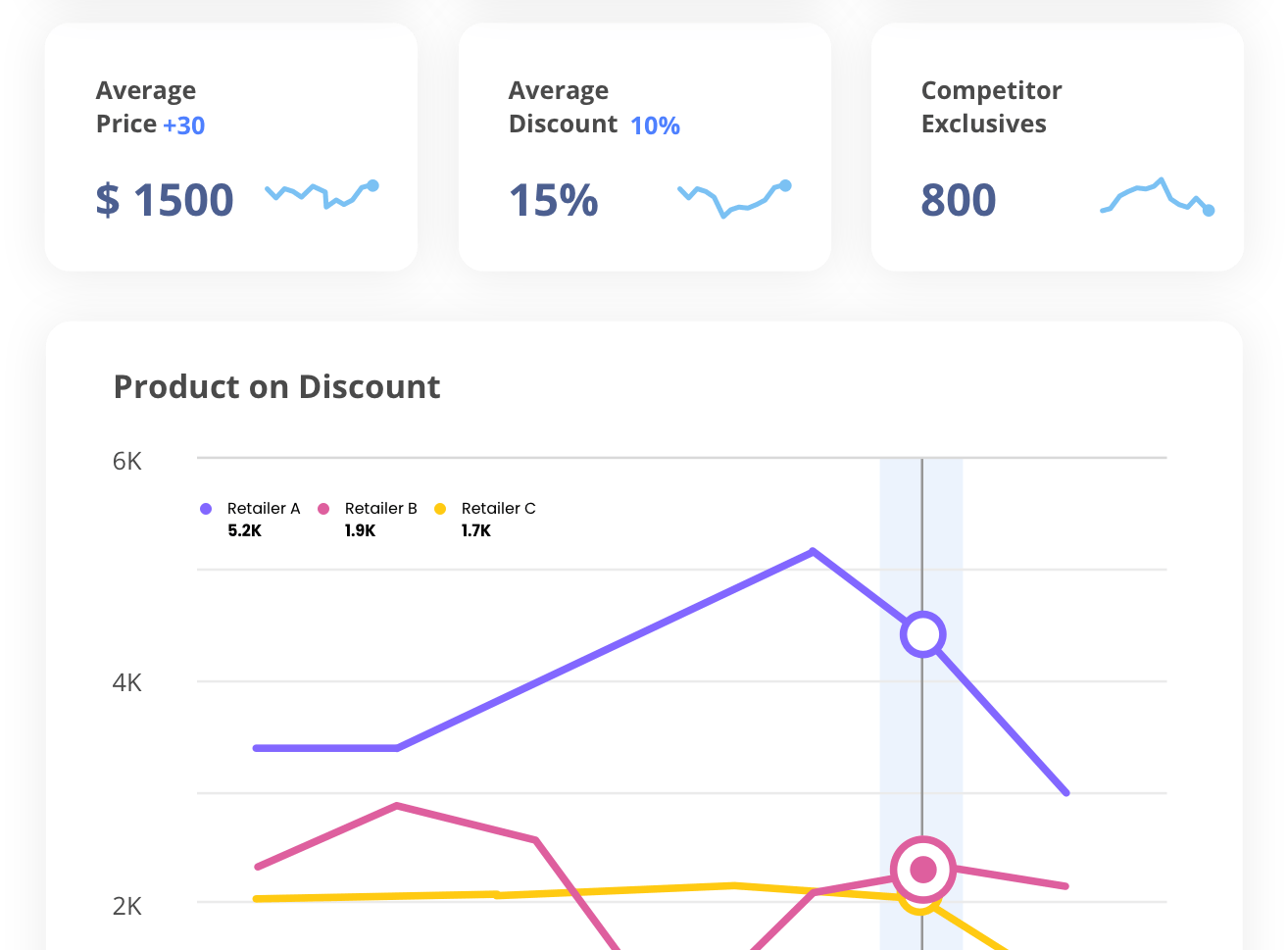1288x950 pixels.
Task: Click the Average Discount sparkline chart
Action: pyautogui.click(x=734, y=198)
